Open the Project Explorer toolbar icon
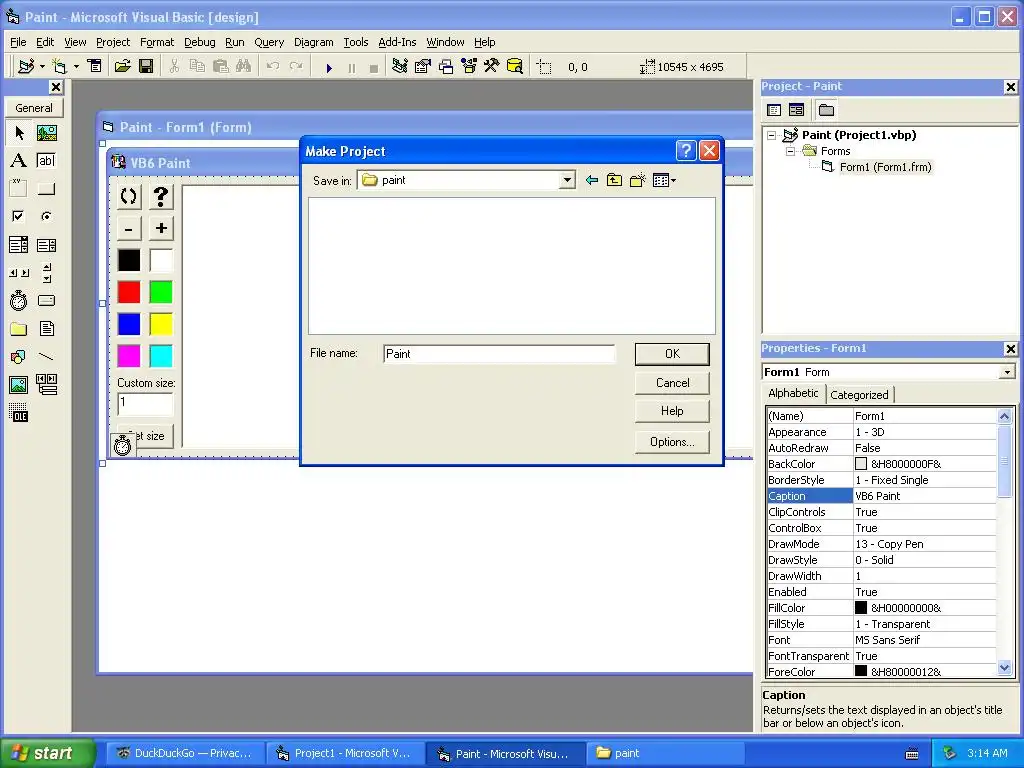This screenshot has height=768, width=1024. [400, 67]
